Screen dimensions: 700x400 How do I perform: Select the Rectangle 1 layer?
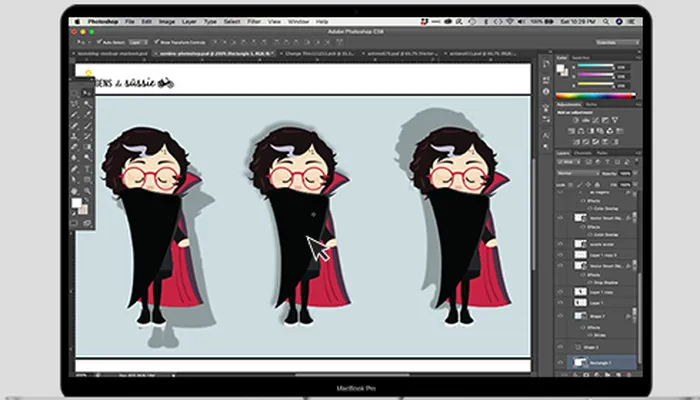pos(602,363)
